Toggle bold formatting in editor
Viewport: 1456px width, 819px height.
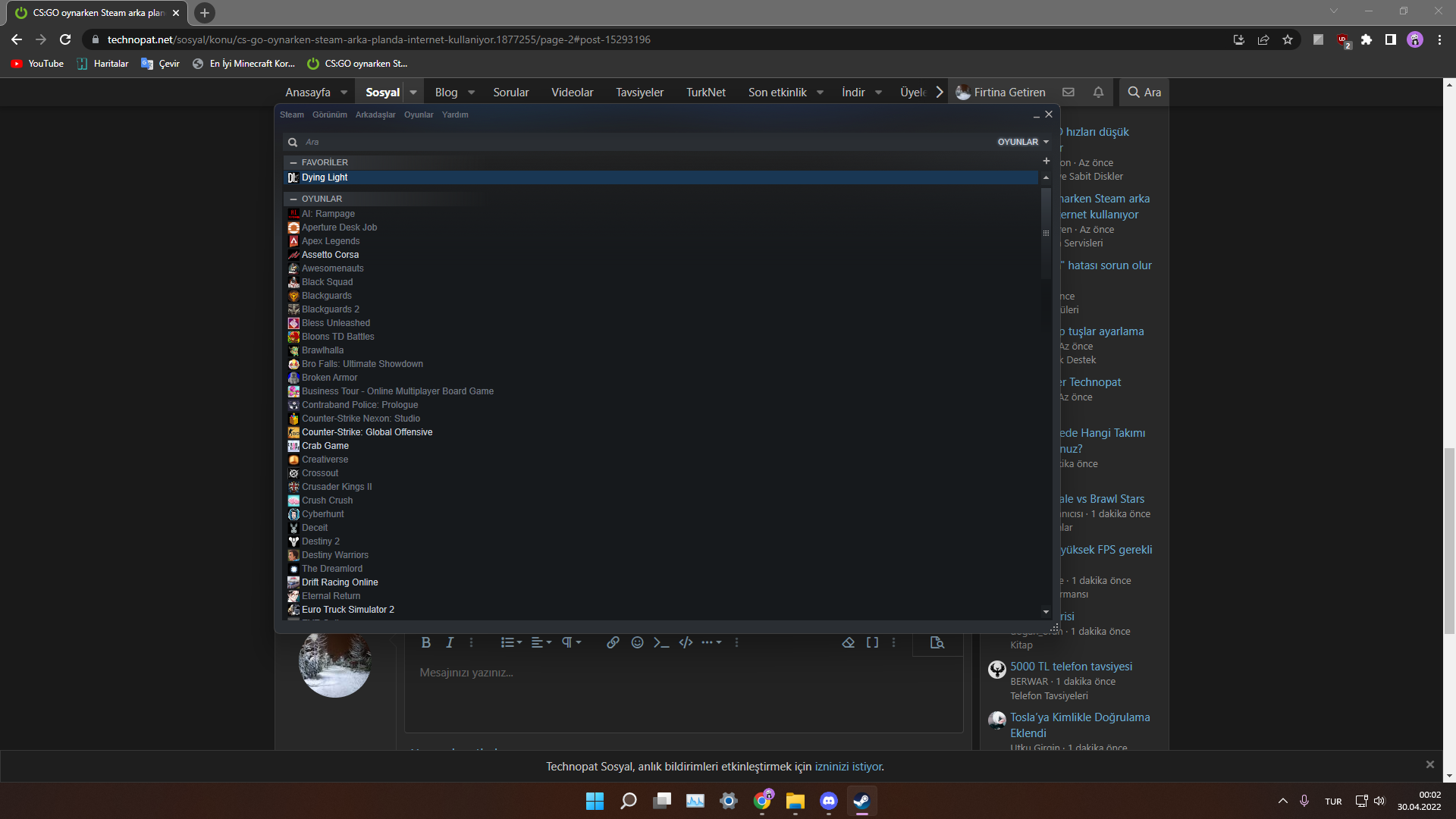pyautogui.click(x=425, y=643)
